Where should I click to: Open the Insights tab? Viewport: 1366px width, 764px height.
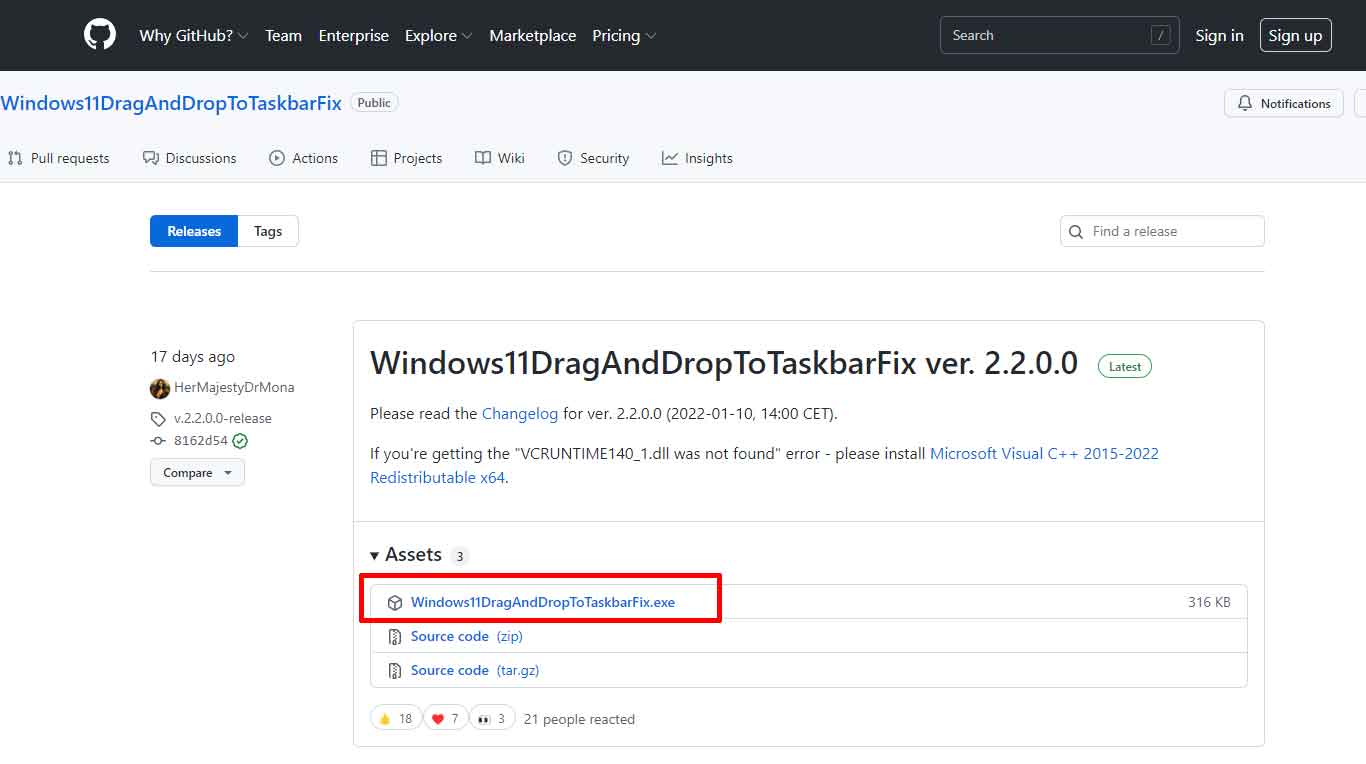[x=697, y=158]
